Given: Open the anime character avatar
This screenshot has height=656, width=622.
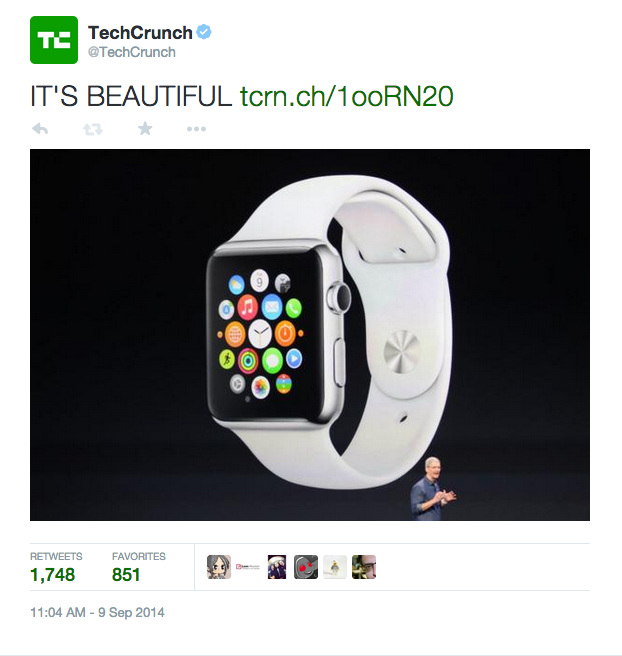Looking at the screenshot, I should click(219, 567).
